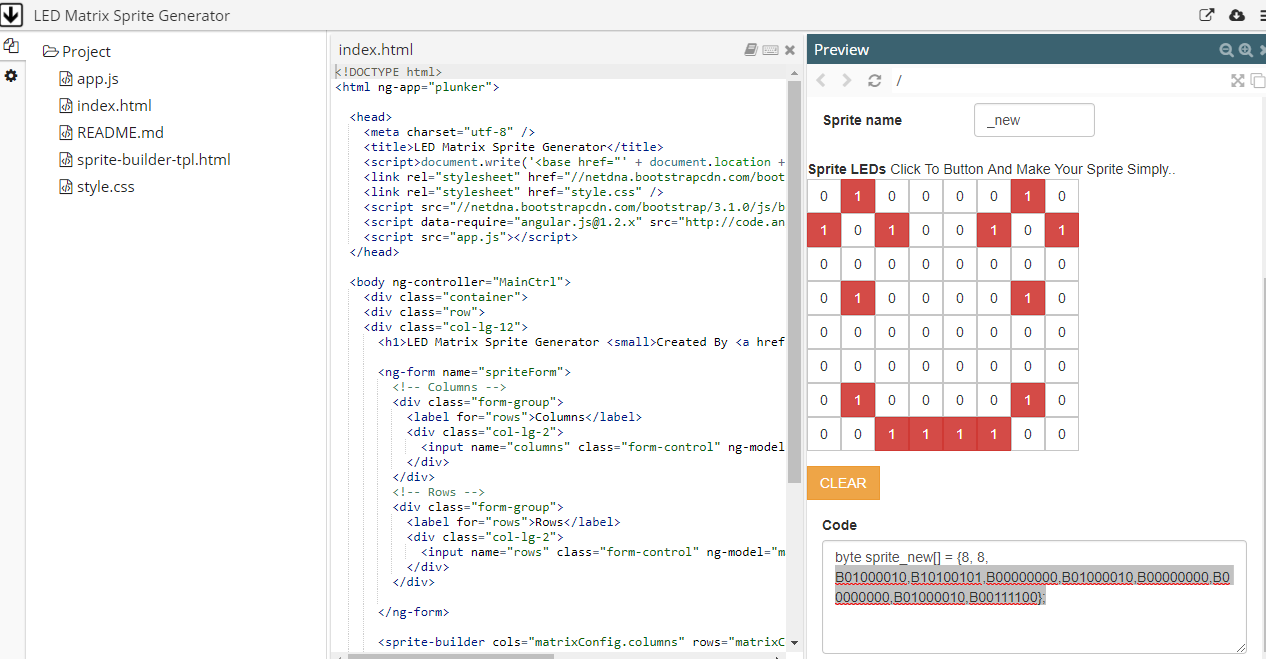The image size is (1266, 659).
Task: Select style.css in the project files
Action: (105, 187)
